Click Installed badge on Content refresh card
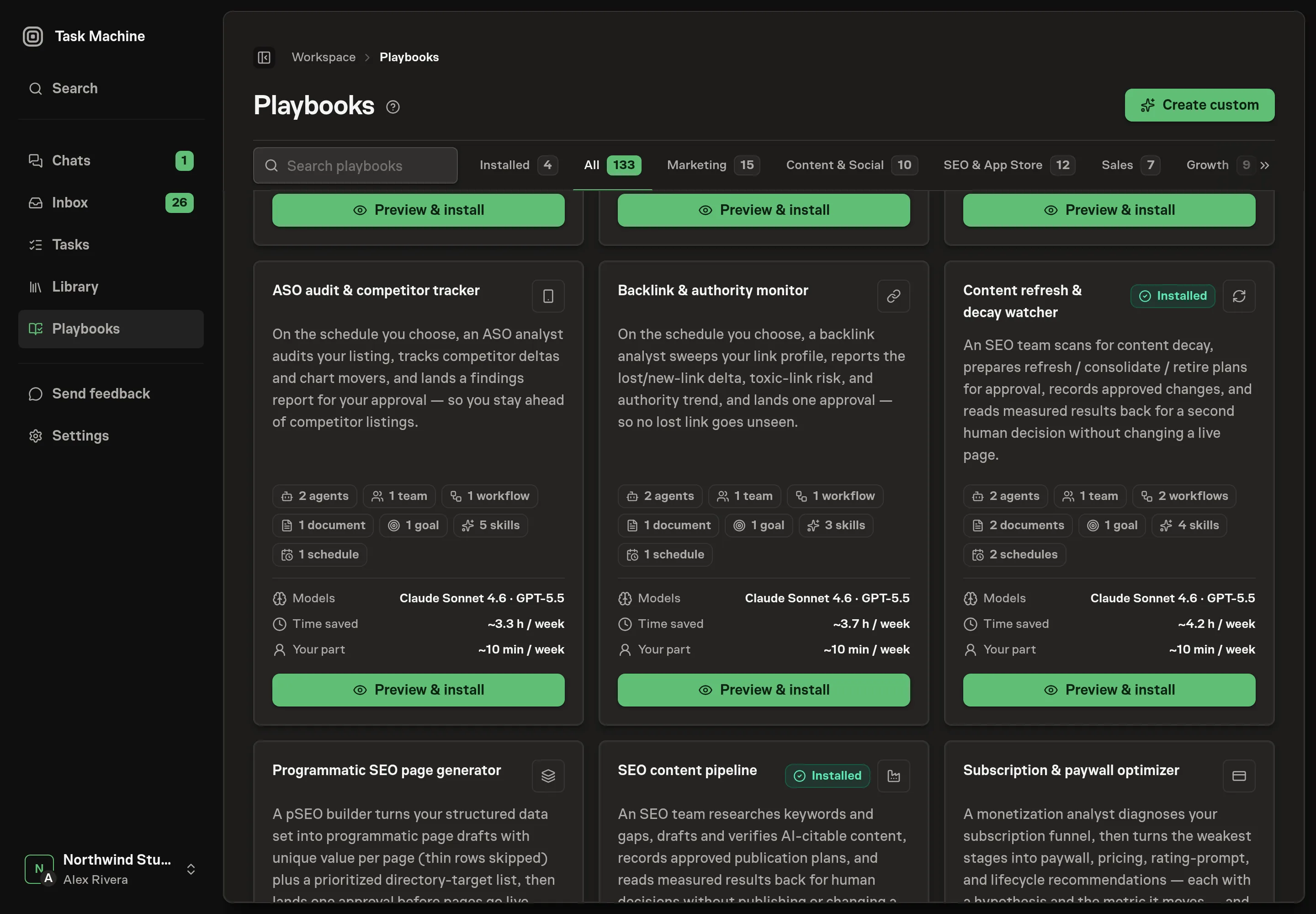Screen dimensions: 1316x914 [x=1172, y=296]
